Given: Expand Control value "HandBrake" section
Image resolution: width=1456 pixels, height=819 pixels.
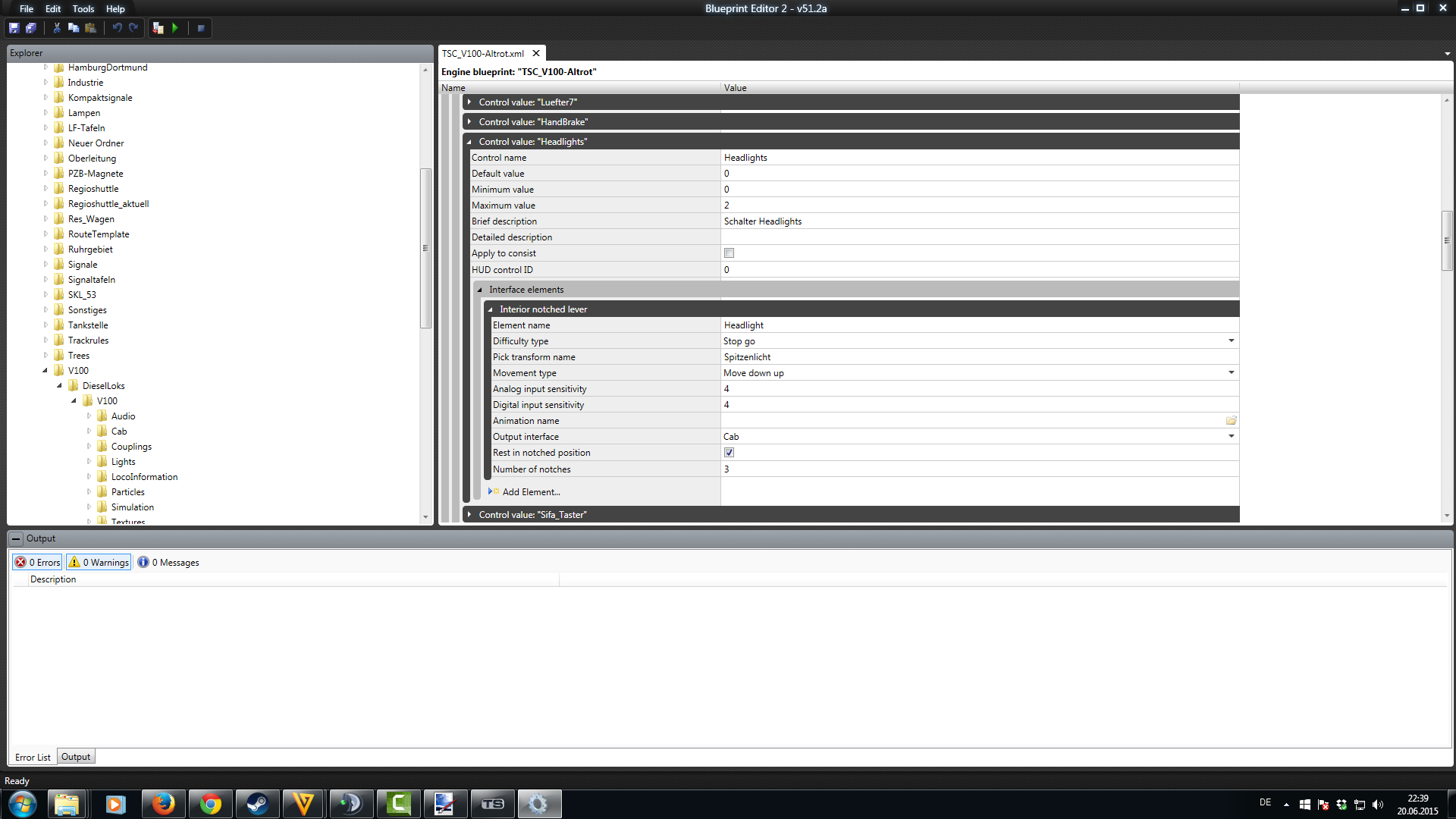Looking at the screenshot, I should click(x=469, y=122).
